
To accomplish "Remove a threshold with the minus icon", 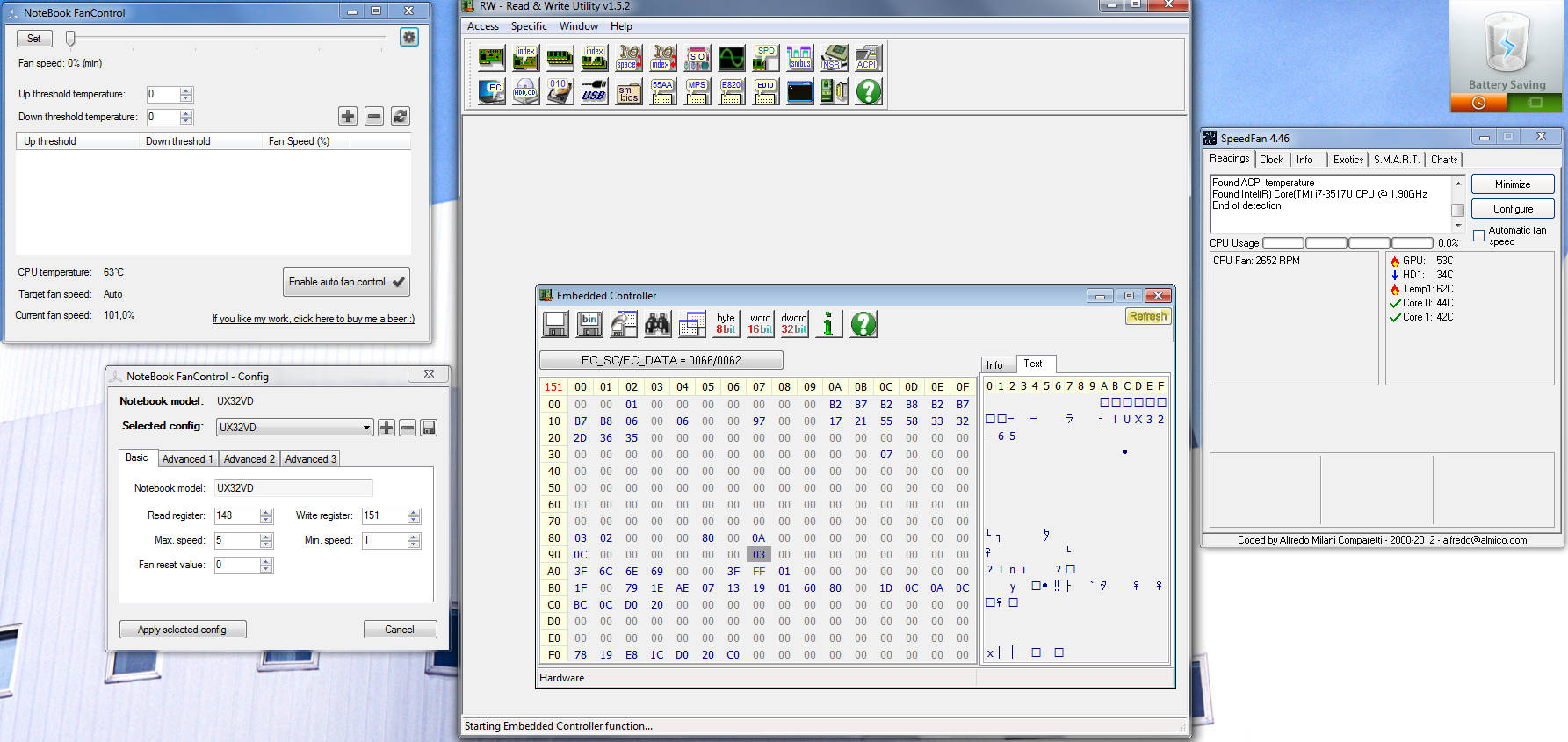I will click(374, 116).
